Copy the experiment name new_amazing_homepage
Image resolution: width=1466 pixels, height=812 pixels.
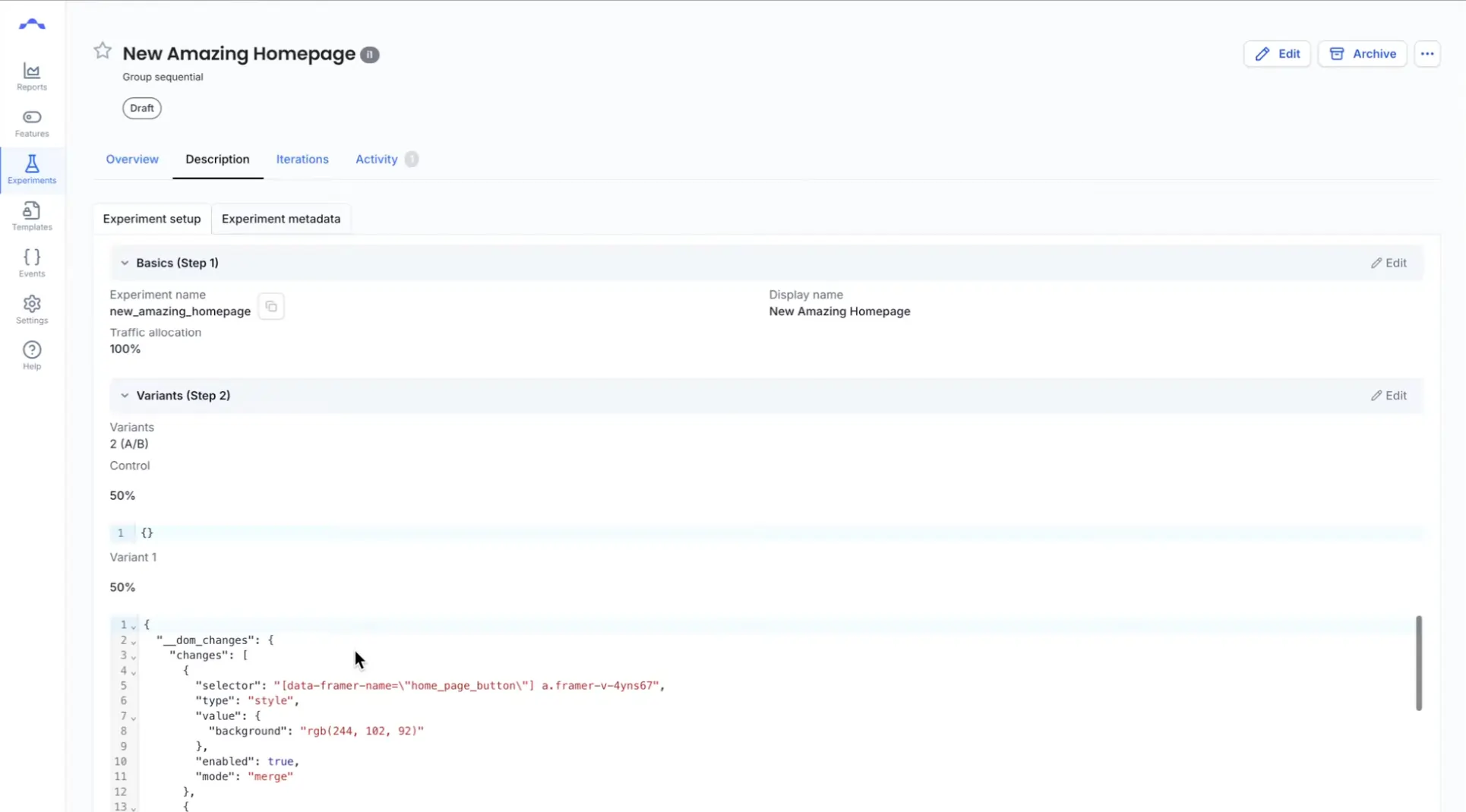pyautogui.click(x=271, y=307)
